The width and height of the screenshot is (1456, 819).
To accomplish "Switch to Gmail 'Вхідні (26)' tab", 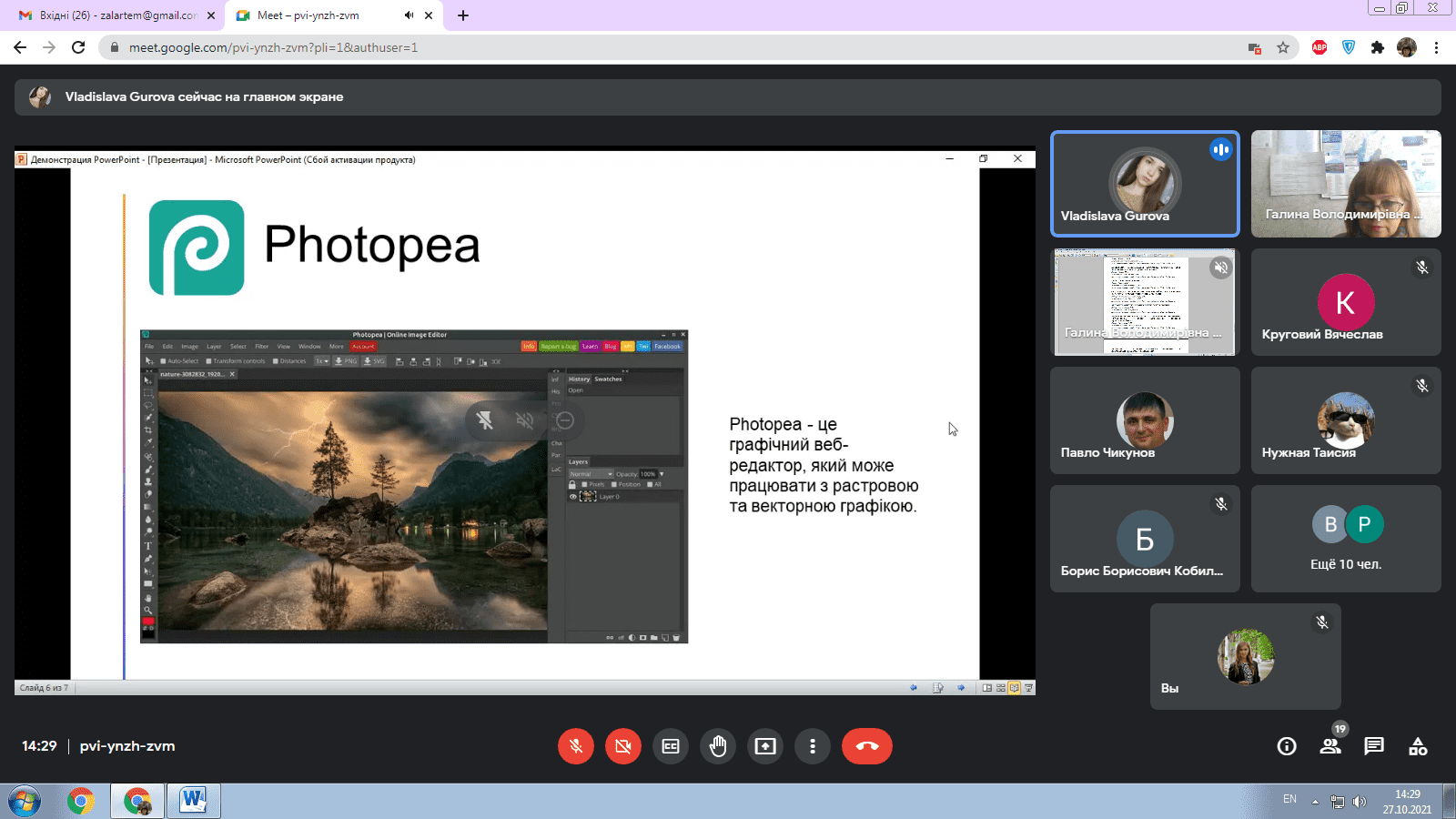I will [x=118, y=15].
